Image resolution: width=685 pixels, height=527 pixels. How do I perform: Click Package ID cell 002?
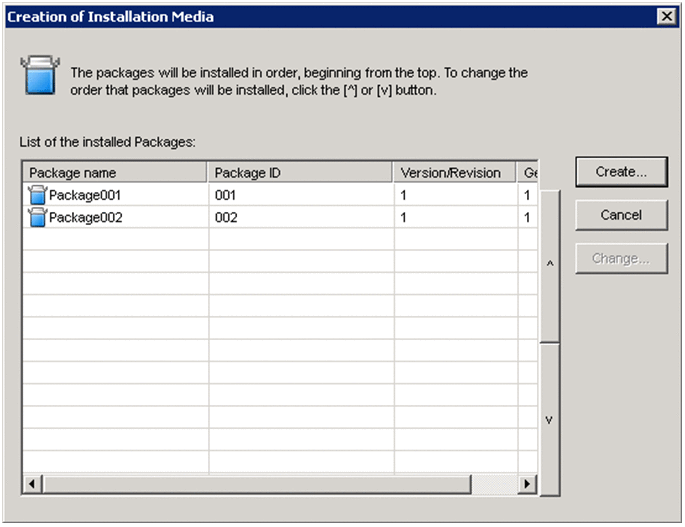tap(301, 217)
